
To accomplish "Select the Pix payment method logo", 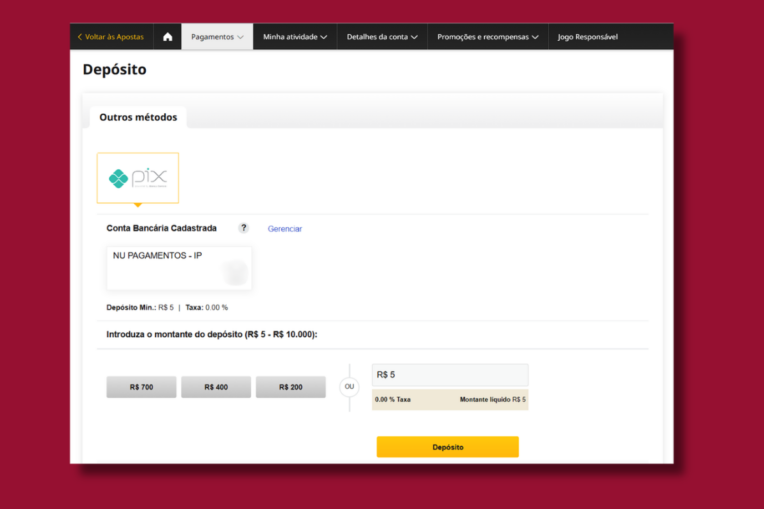I will 138,178.
